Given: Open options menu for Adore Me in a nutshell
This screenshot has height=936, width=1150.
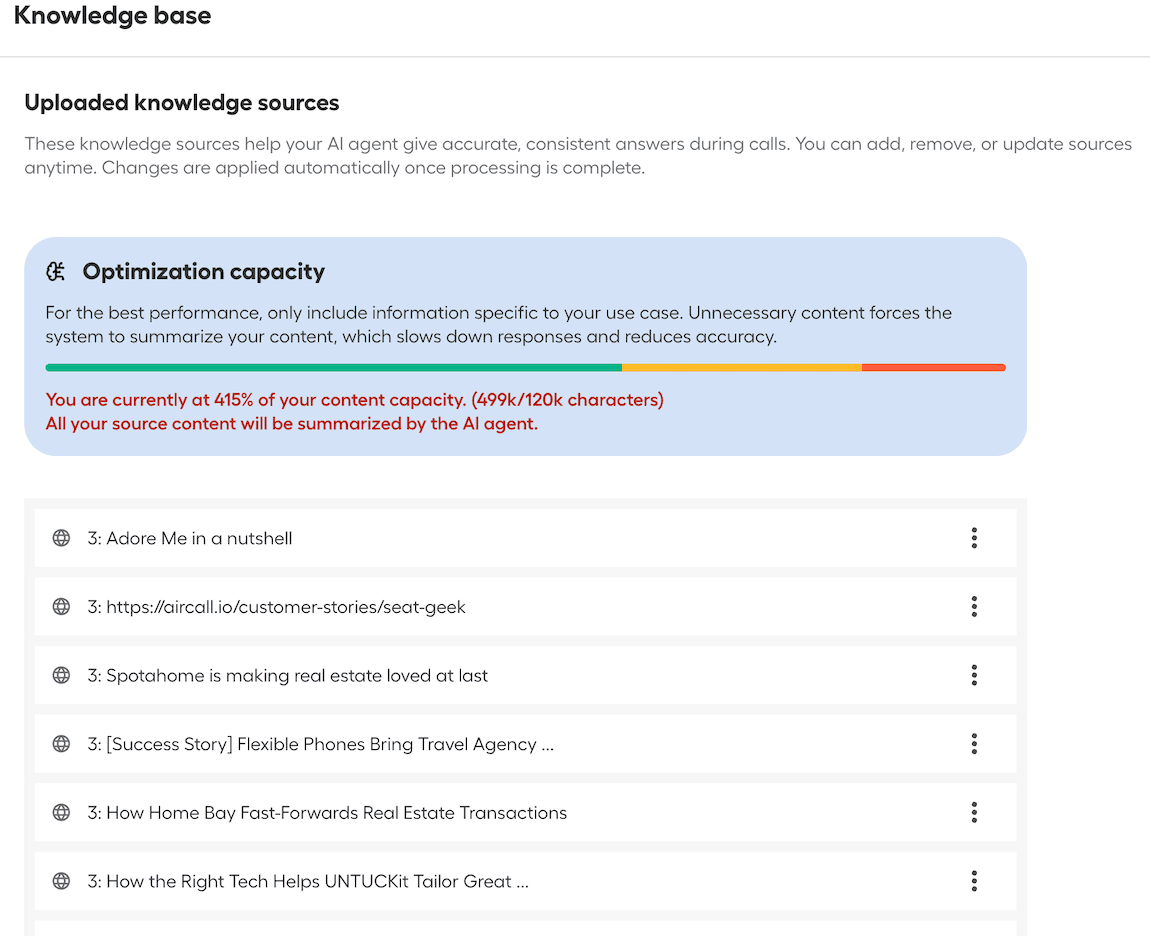Looking at the screenshot, I should pos(974,538).
